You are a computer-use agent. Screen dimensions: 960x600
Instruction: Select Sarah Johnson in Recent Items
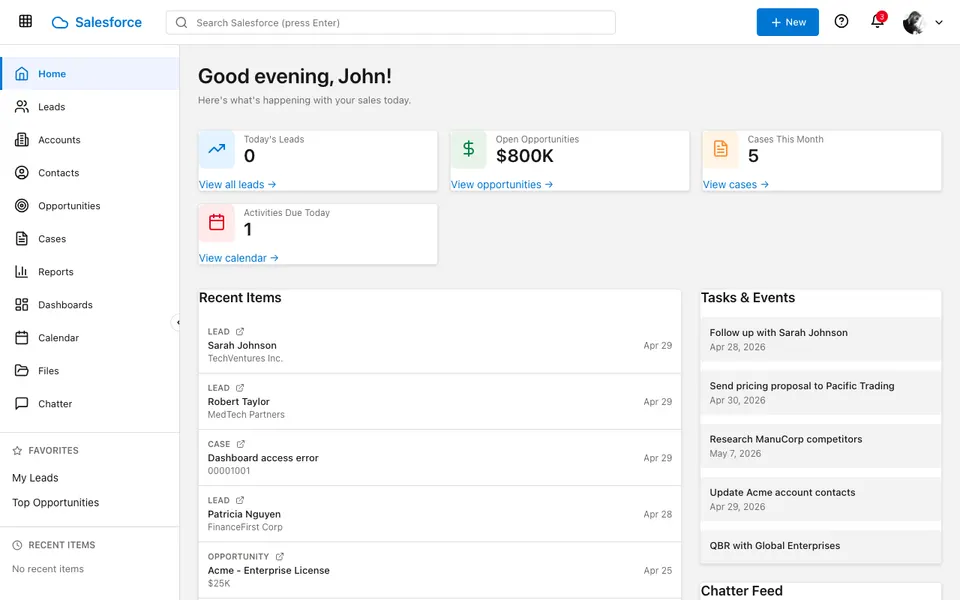tap(440, 345)
